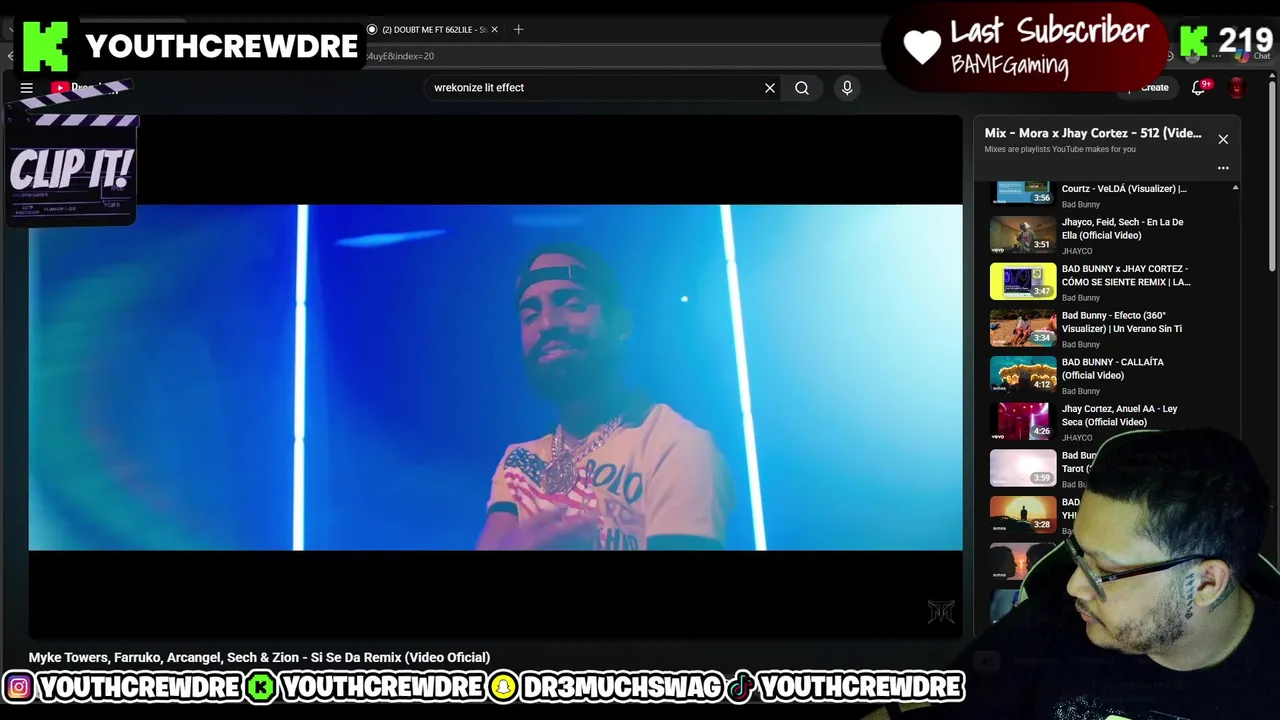Click the browser address bar URL
Viewport: 1280px width, 720px height.
coord(400,56)
